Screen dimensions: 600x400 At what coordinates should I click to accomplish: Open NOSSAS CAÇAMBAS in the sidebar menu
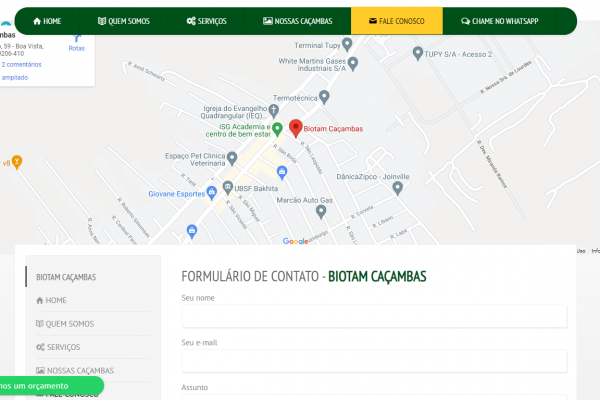(x=75, y=371)
